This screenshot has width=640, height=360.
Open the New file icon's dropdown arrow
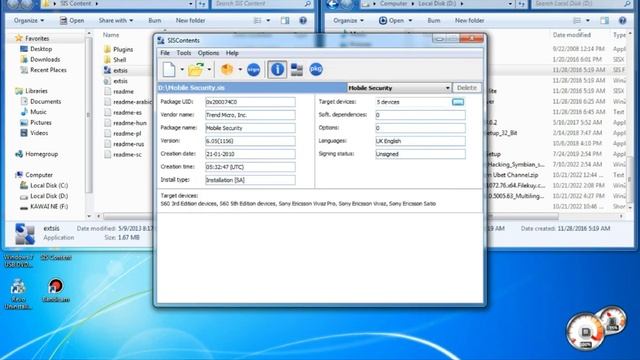point(182,69)
